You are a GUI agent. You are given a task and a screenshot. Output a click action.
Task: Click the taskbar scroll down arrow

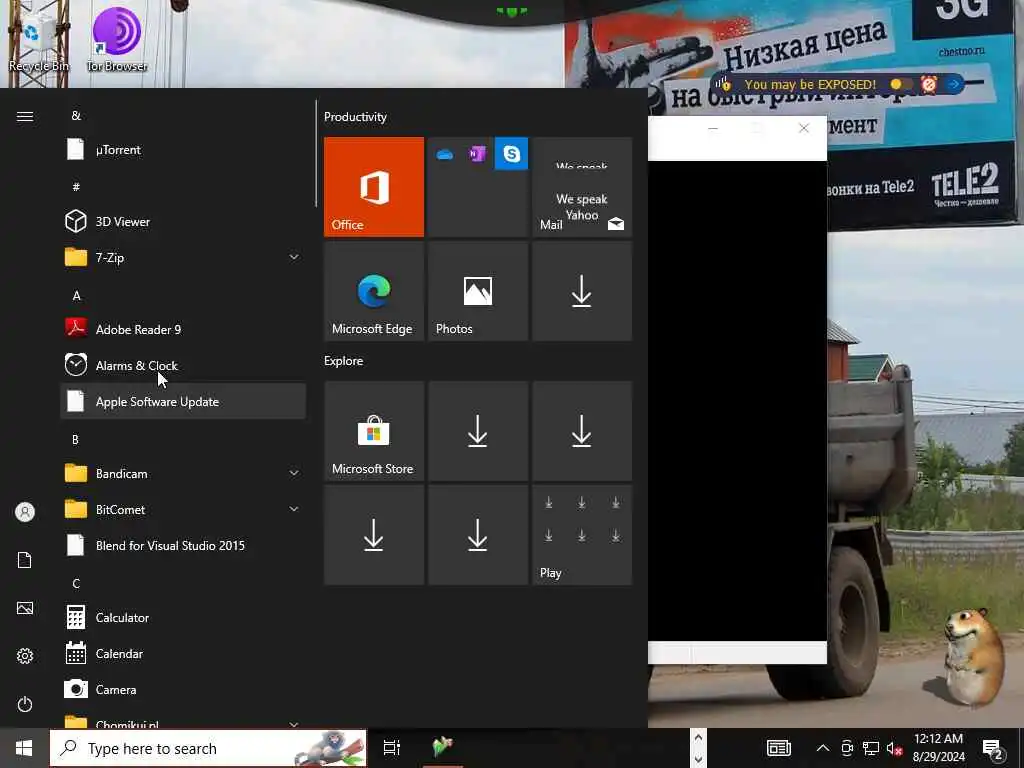tap(698, 759)
